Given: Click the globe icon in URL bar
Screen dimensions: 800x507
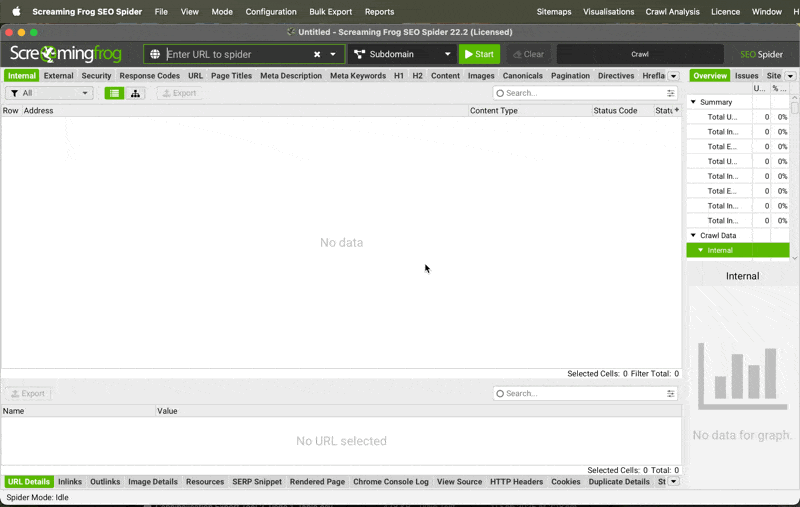Looking at the screenshot, I should pyautogui.click(x=155, y=54).
